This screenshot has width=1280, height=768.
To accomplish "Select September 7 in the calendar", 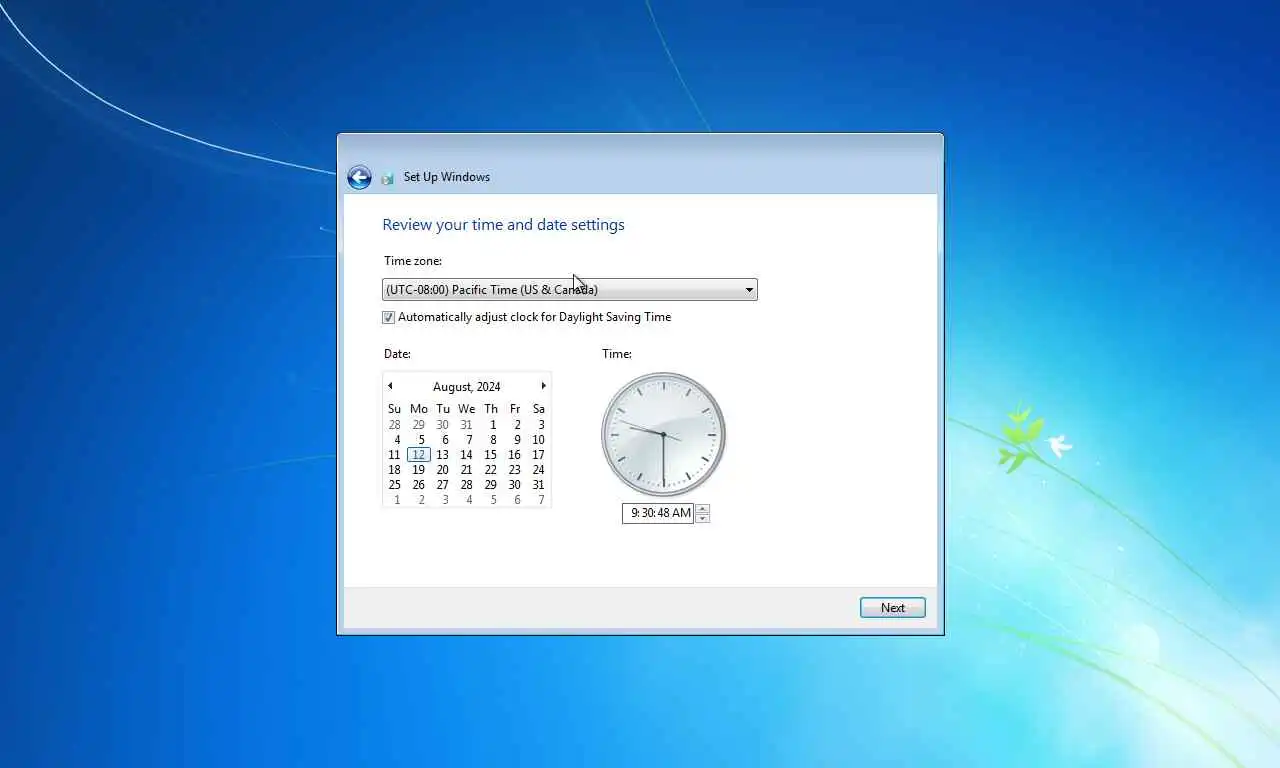I will pyautogui.click(x=539, y=500).
